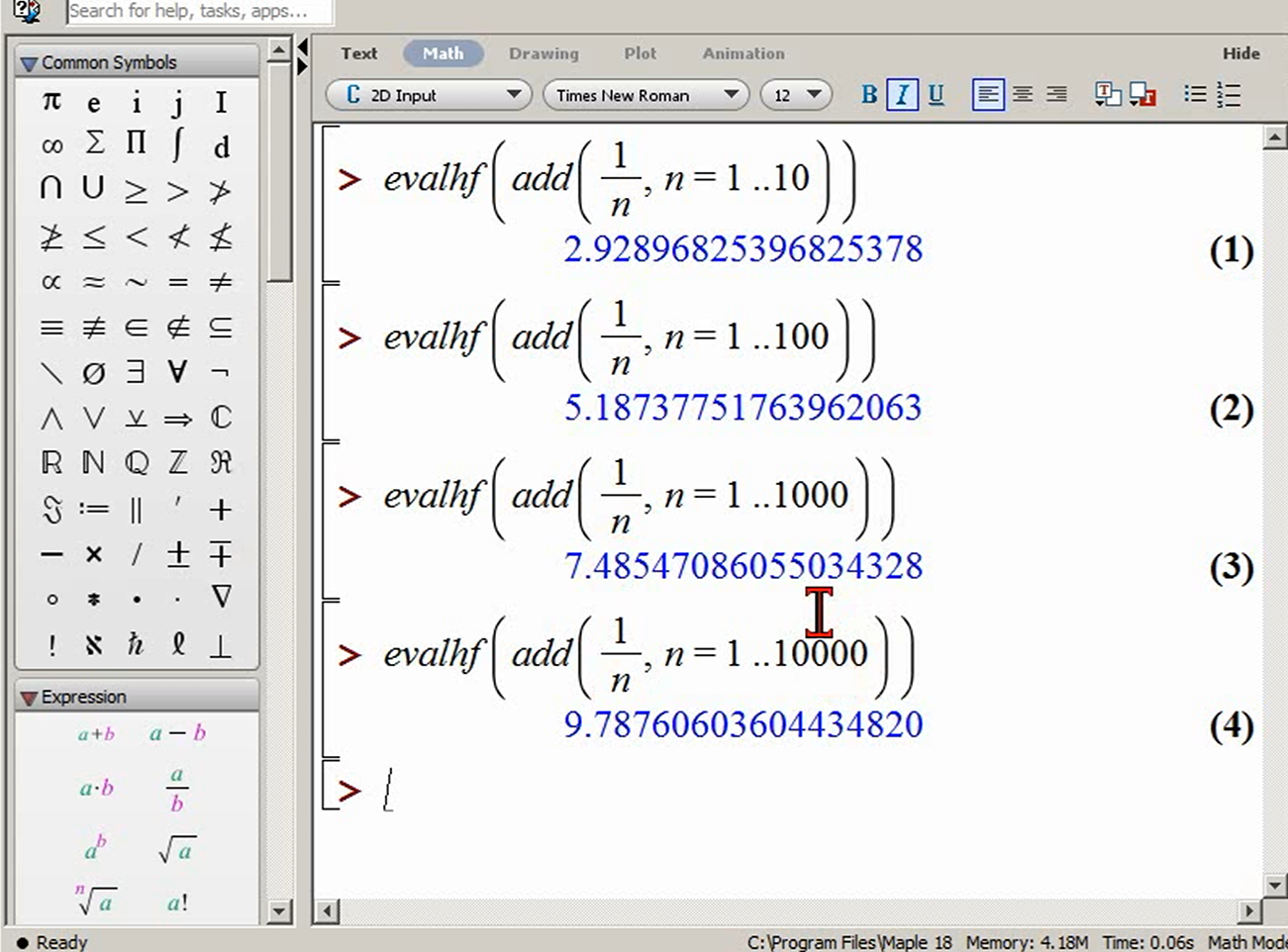Image resolution: width=1288 pixels, height=952 pixels.
Task: Open the Animation tab
Action: (743, 53)
